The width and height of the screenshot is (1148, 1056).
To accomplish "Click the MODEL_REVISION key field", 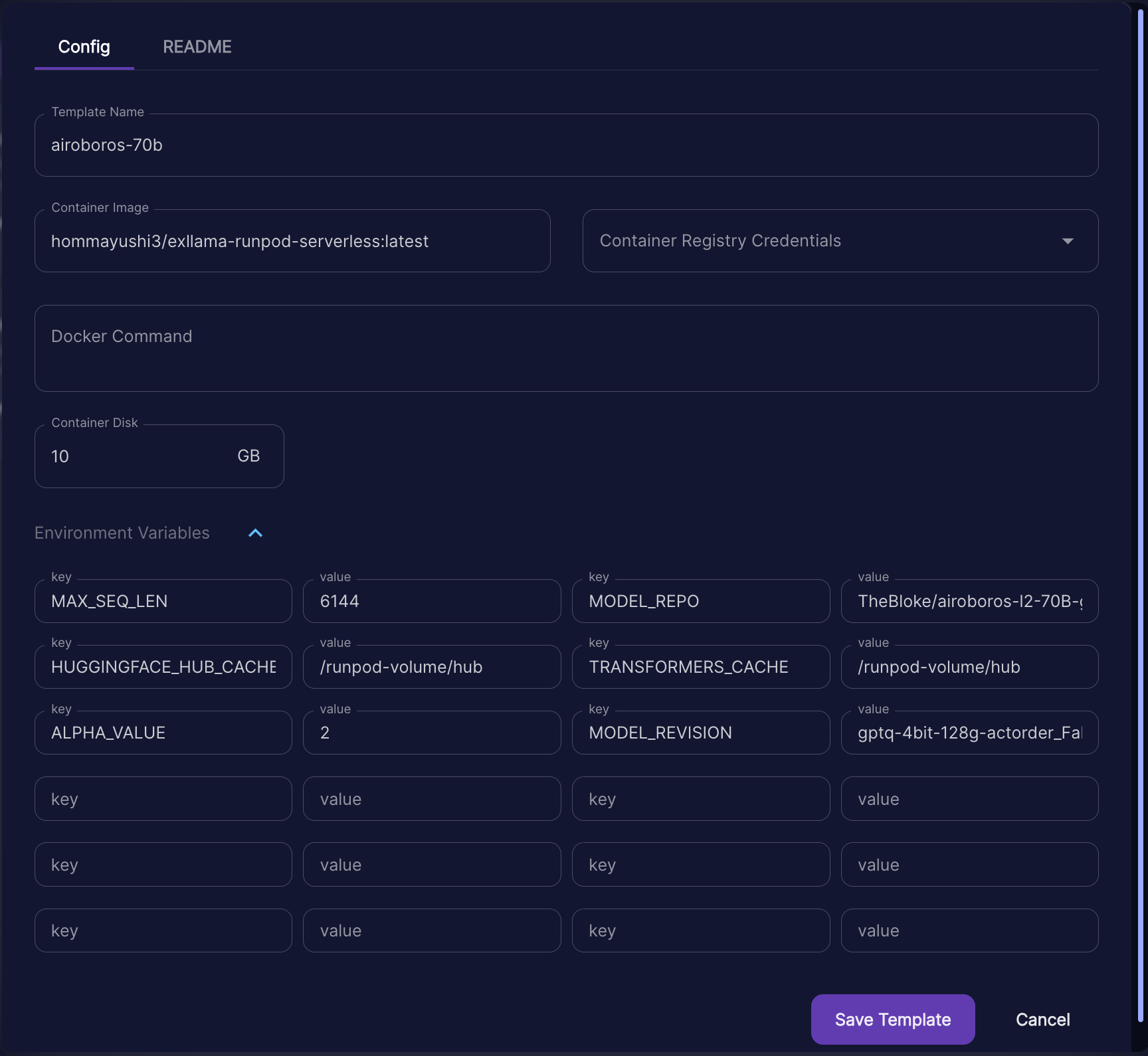I will coord(701,733).
